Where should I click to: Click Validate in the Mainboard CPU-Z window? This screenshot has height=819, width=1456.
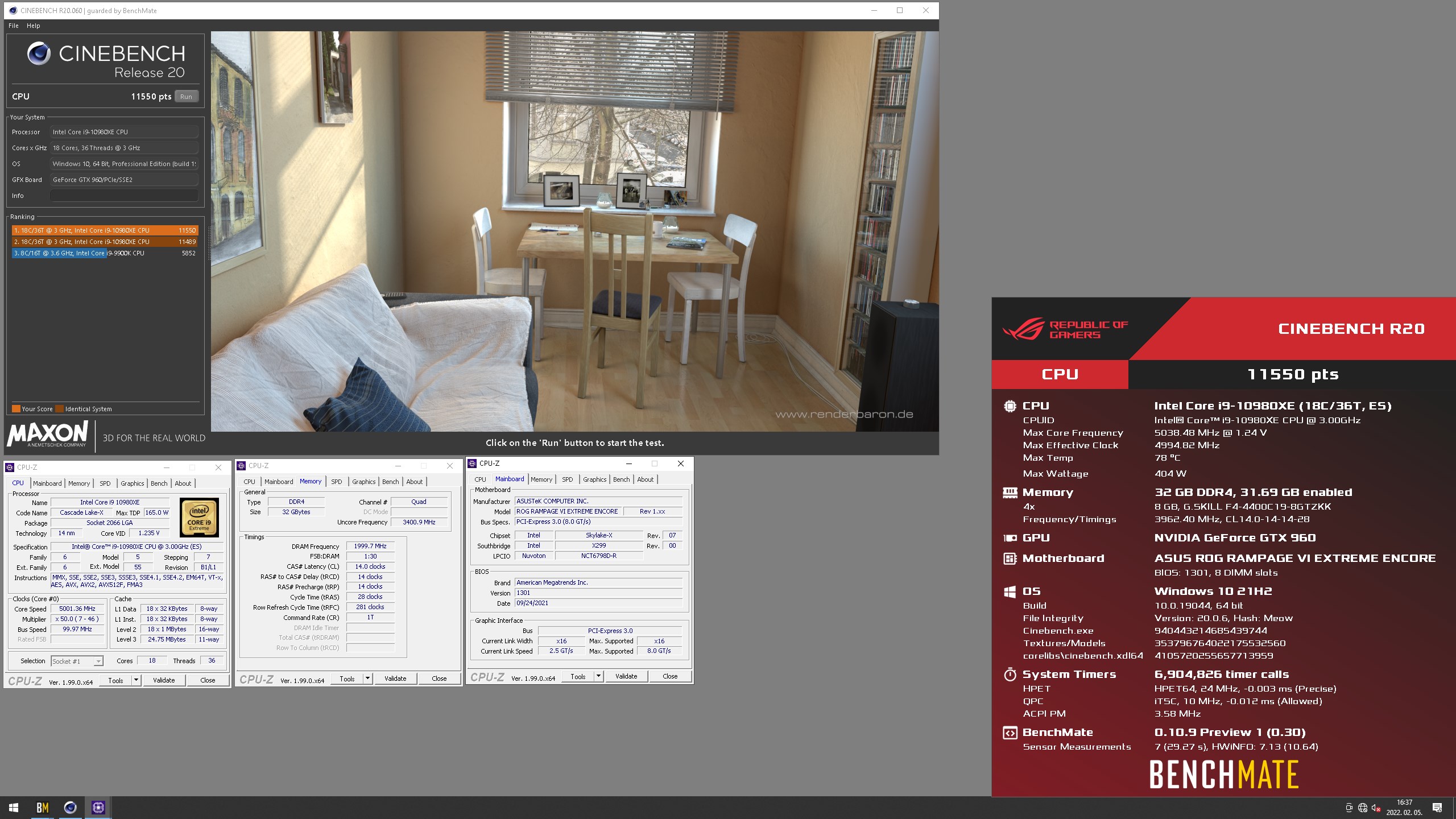[626, 676]
